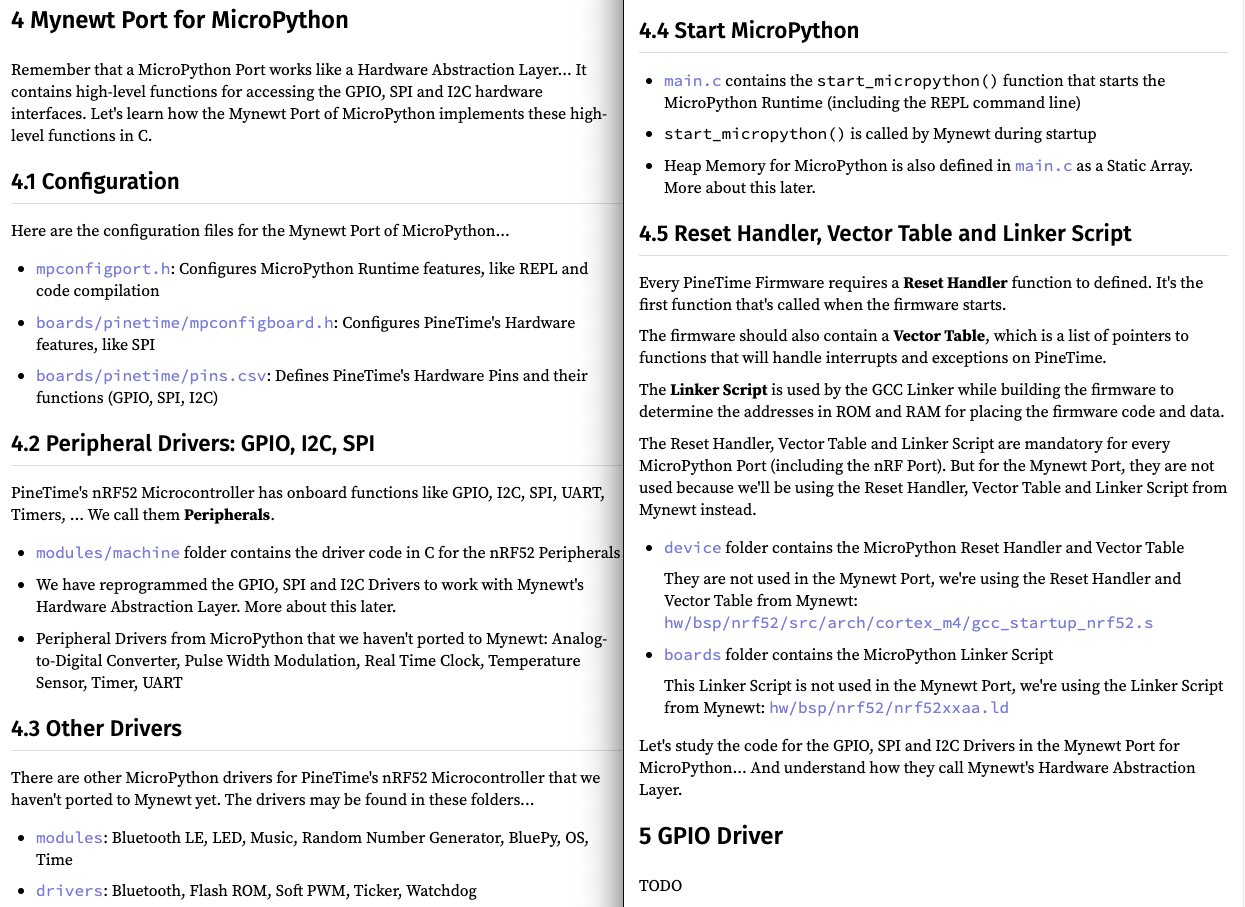Click the boards folder link
The image size is (1245, 907).
coord(692,655)
